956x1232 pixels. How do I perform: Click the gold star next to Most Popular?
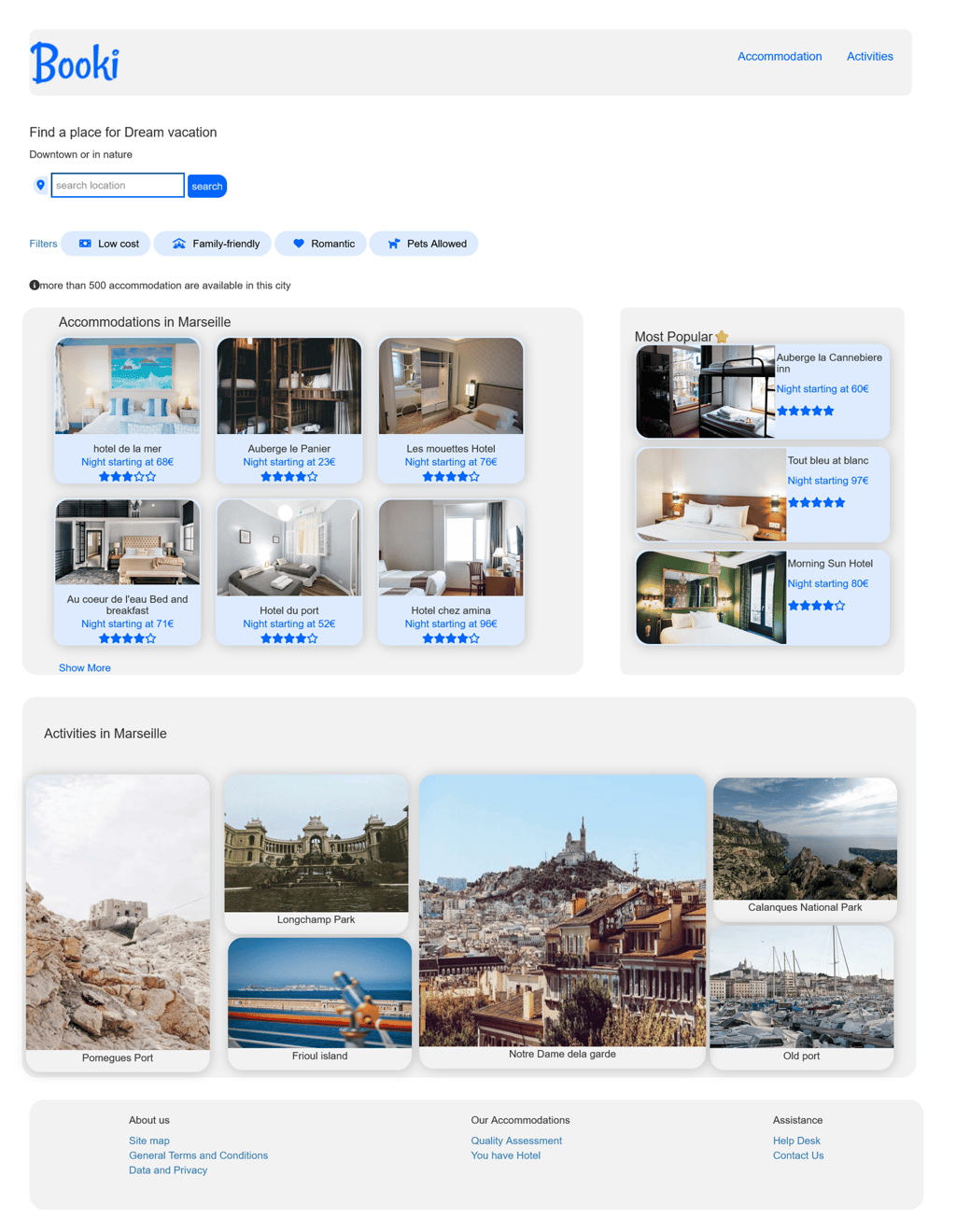click(x=722, y=337)
